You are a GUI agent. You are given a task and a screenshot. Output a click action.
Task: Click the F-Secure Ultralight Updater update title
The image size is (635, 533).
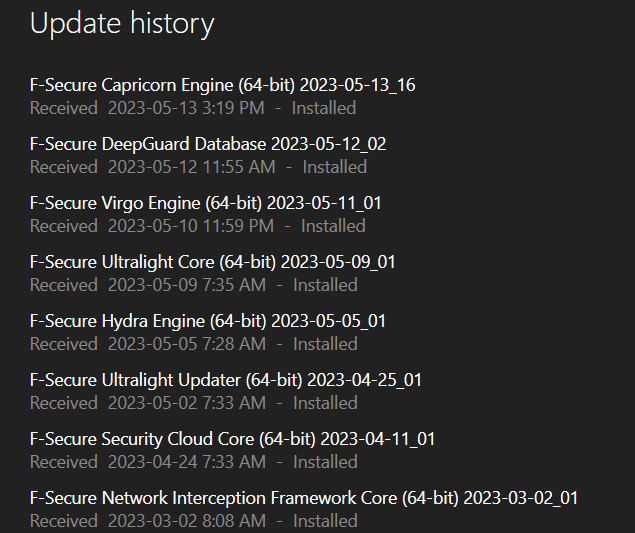[x=225, y=380]
